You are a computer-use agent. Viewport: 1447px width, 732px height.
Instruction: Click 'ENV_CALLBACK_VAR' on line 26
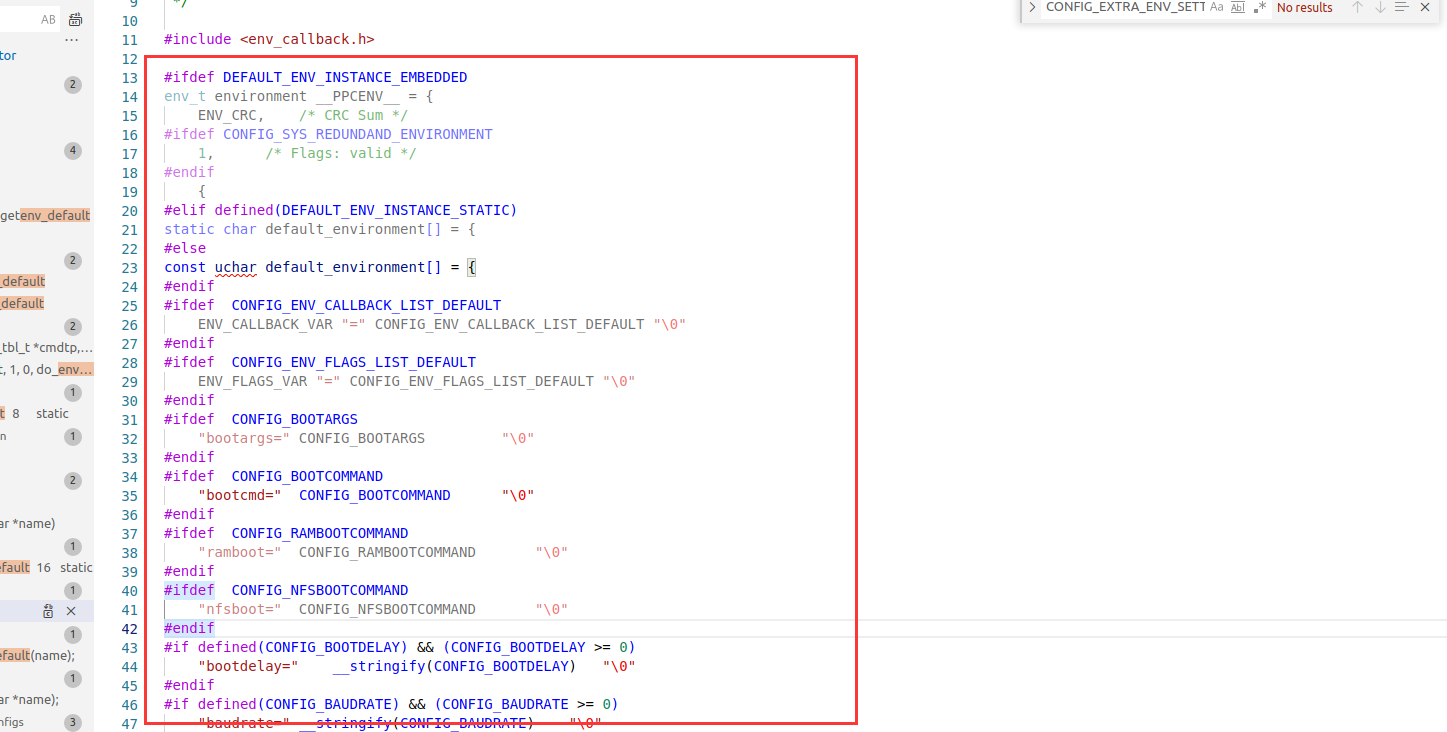tap(265, 325)
